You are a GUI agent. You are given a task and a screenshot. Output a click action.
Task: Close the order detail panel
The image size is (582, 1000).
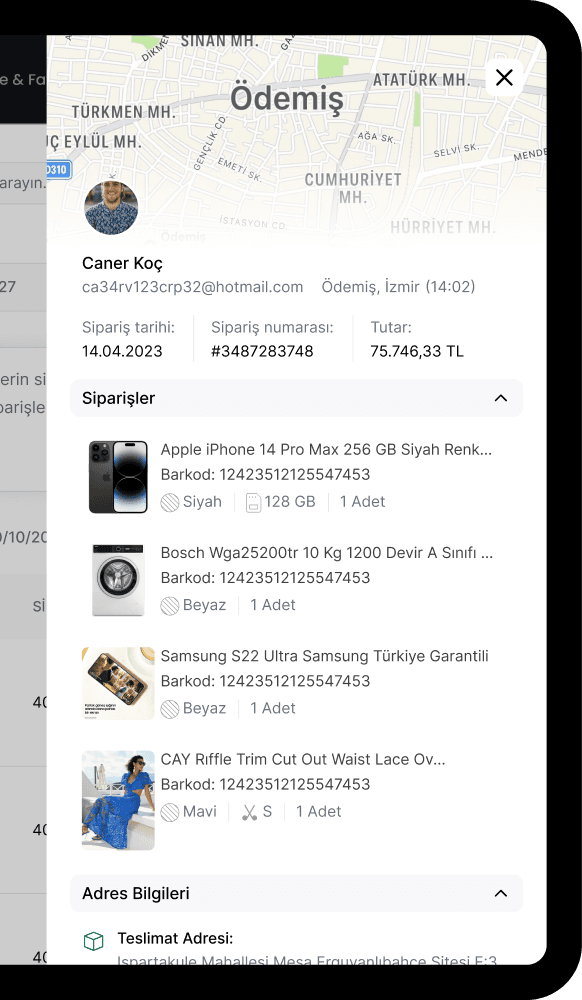point(504,78)
